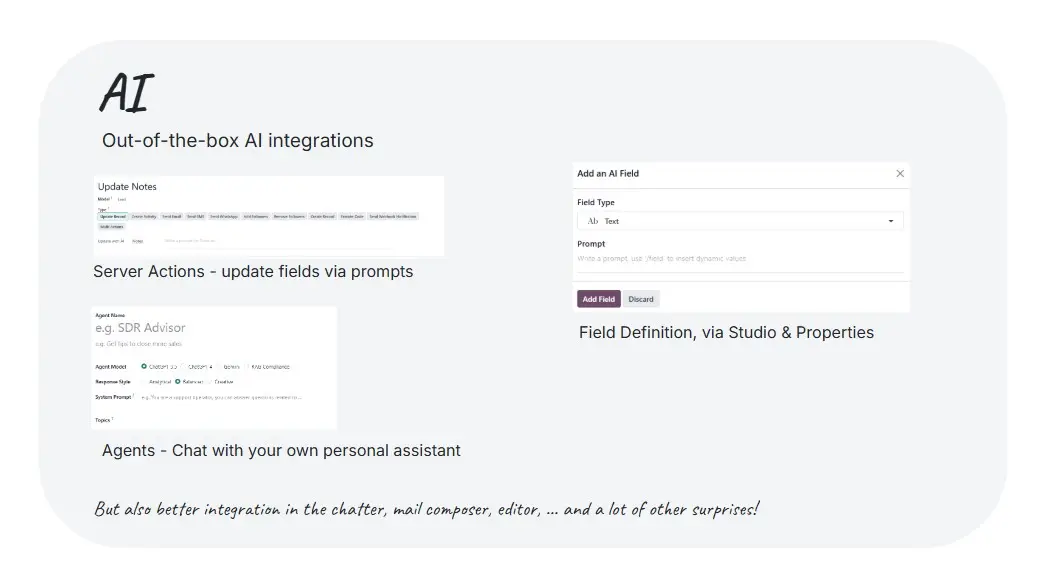Image resolution: width=1045 pixels, height=585 pixels.
Task: Choose the ChatGPT 3.5 agent model radio
Action: (144, 366)
